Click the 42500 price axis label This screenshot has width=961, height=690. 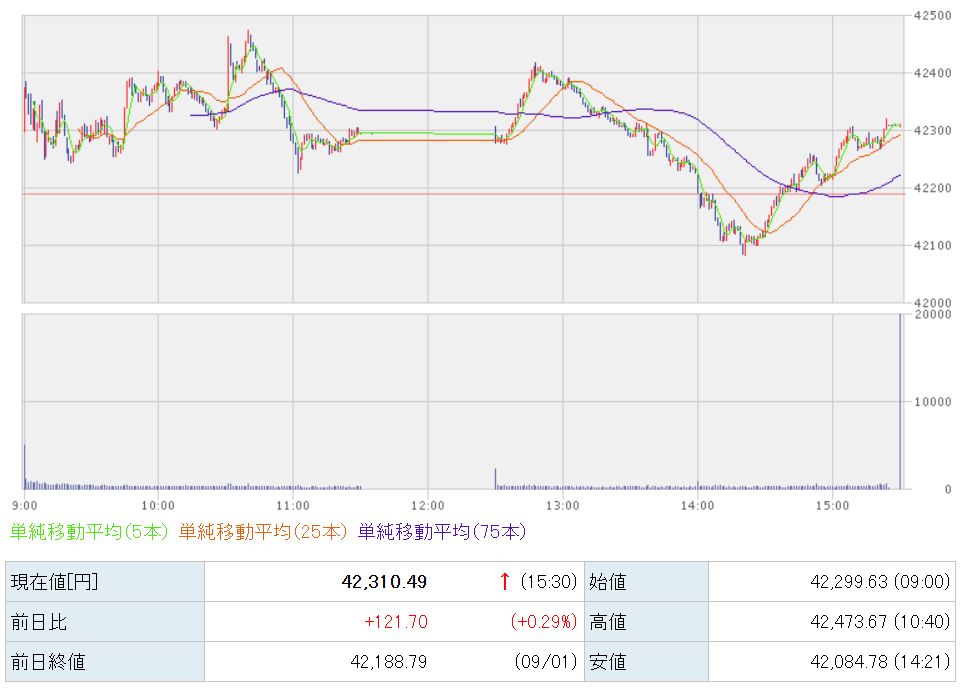(932, 16)
